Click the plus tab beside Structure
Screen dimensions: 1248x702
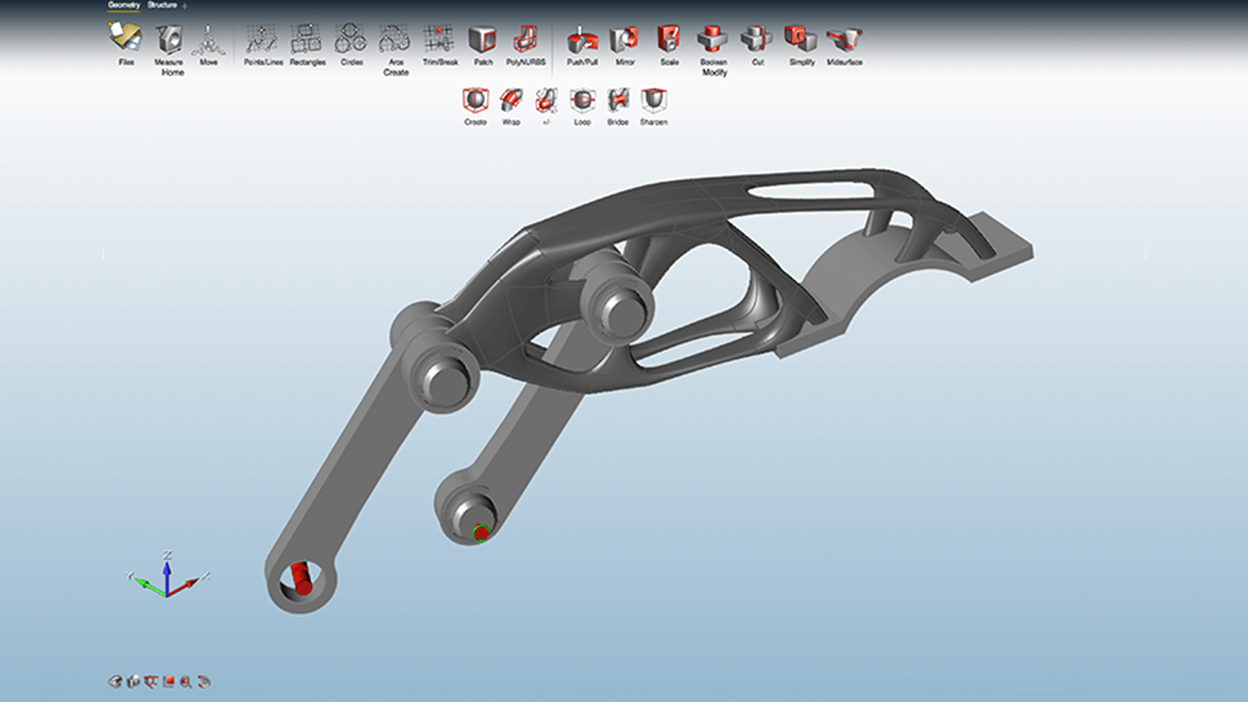coord(185,6)
